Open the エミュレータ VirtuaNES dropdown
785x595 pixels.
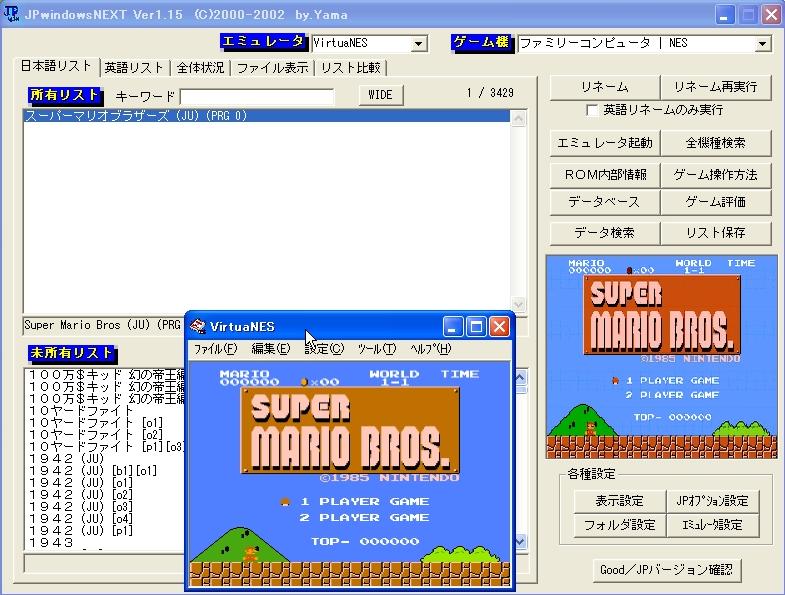[x=418, y=44]
